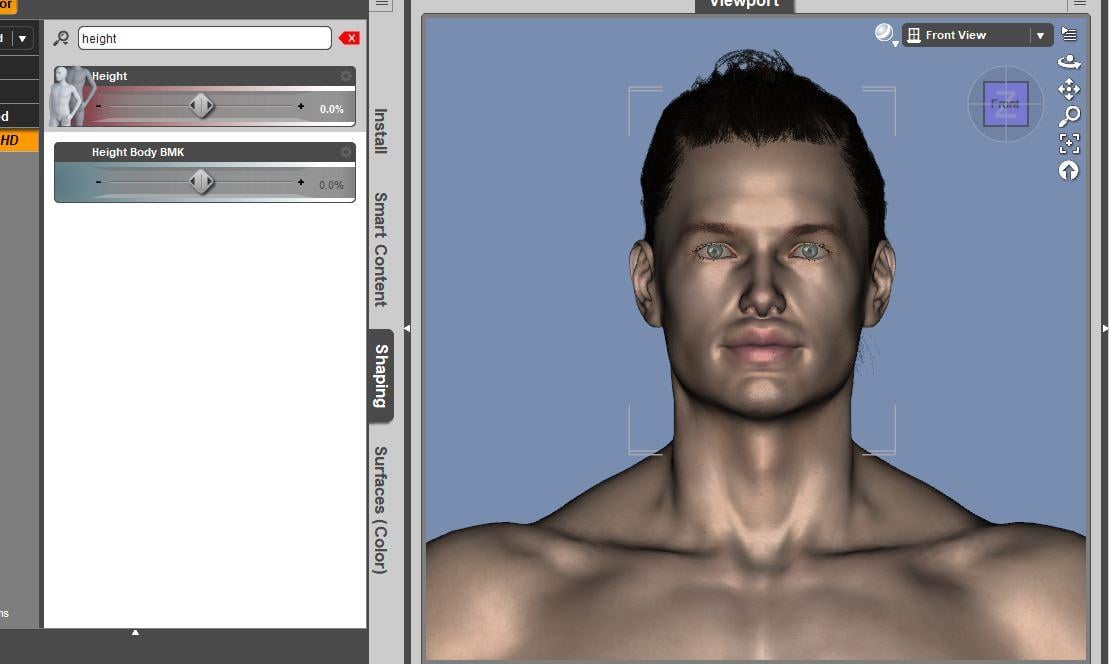This screenshot has height=664, width=1109.
Task: Decrease Height Body BMK with minus
Action: (98, 182)
